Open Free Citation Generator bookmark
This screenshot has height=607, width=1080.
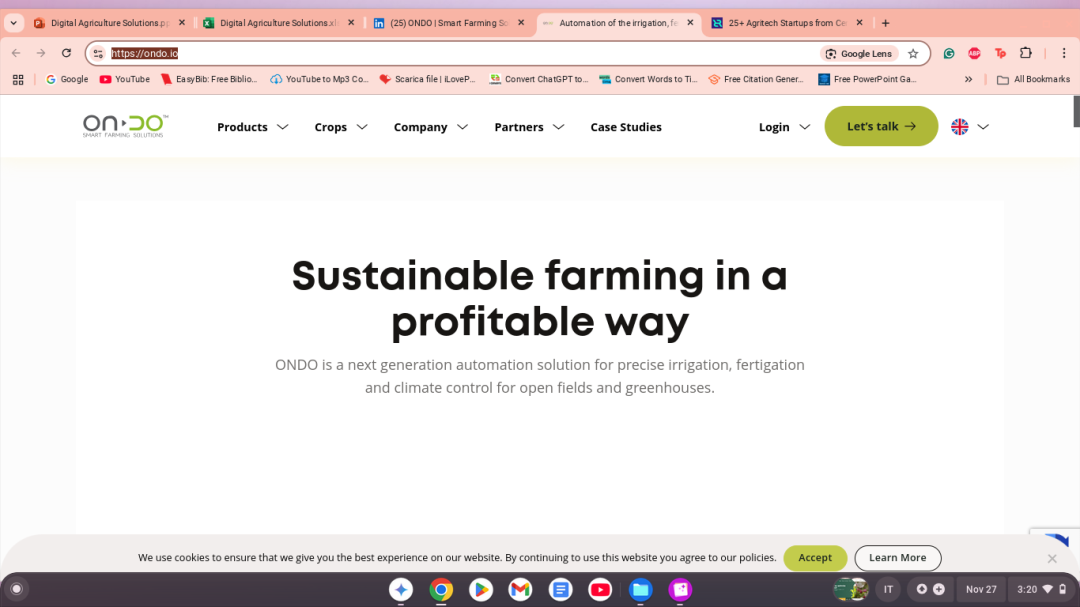click(756, 79)
